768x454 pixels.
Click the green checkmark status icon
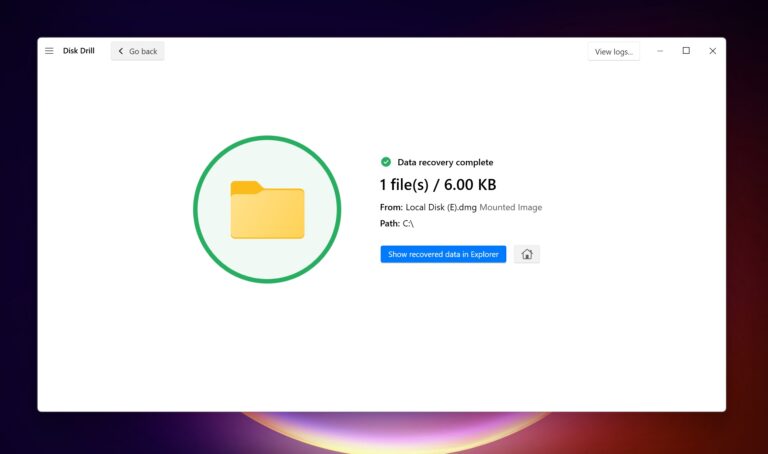[x=386, y=162]
